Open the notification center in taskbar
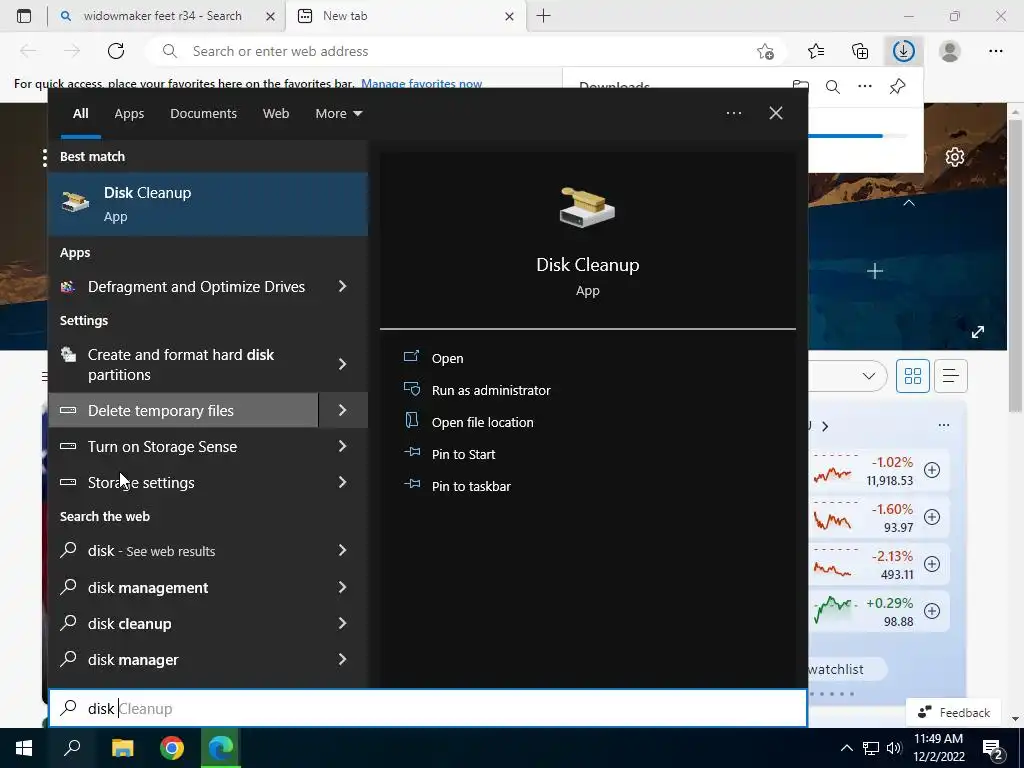The height and width of the screenshot is (768, 1024). tap(993, 749)
